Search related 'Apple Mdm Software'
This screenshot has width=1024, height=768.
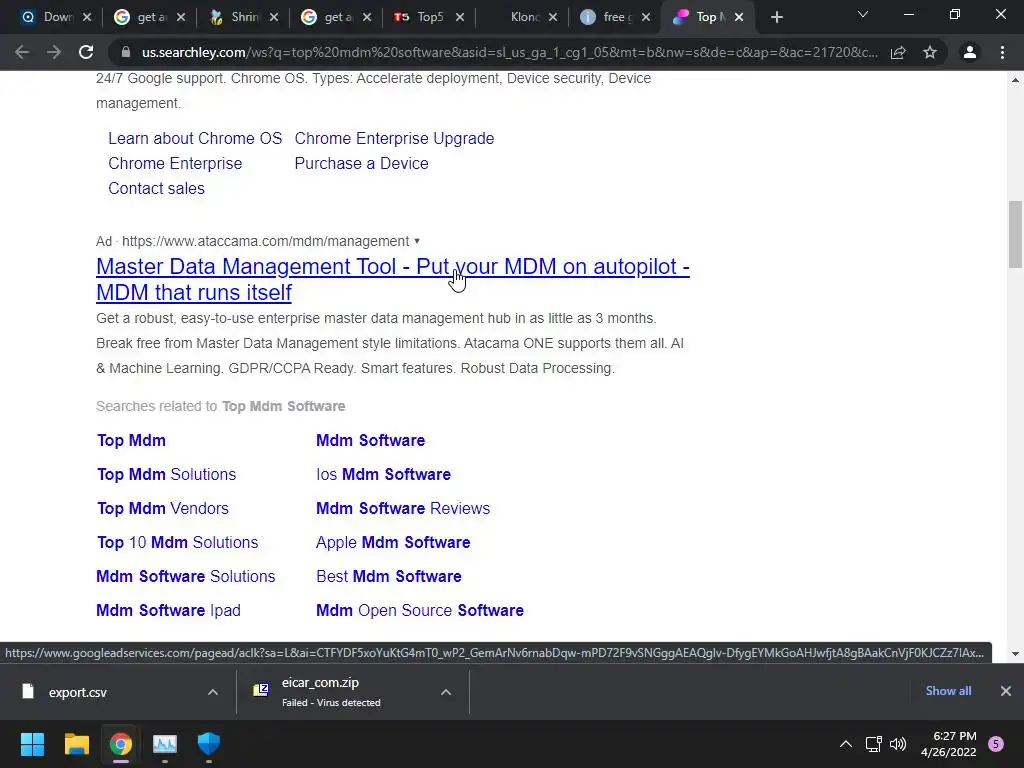tap(393, 542)
